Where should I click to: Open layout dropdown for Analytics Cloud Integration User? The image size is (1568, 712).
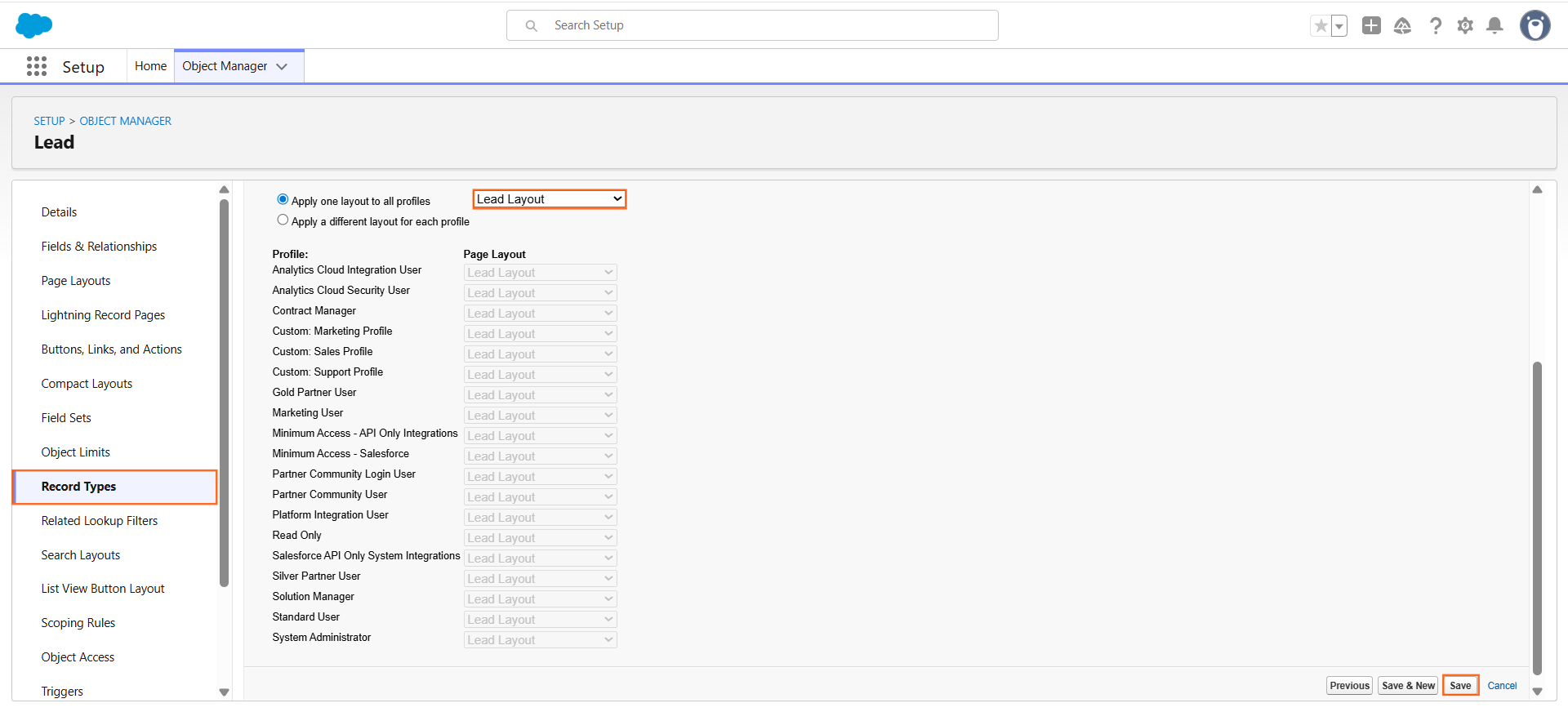pos(540,273)
